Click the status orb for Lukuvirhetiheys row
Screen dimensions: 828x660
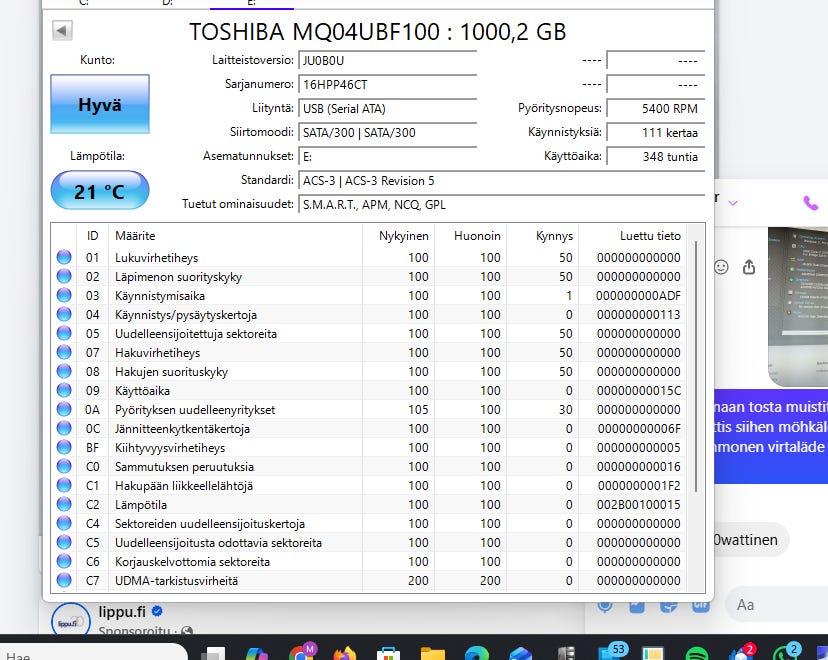[64, 257]
